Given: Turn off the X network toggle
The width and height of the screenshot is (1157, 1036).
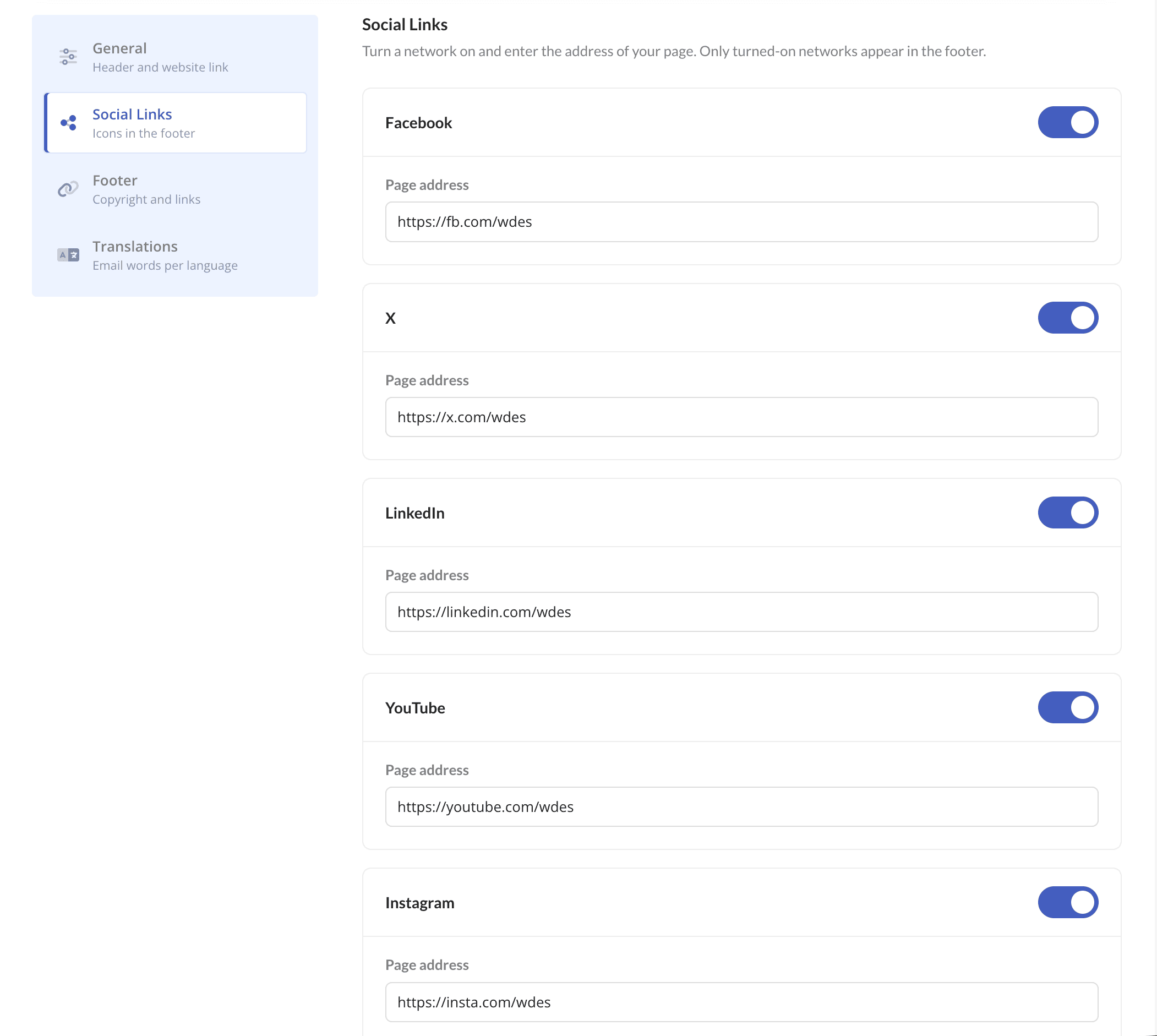Looking at the screenshot, I should coord(1068,318).
